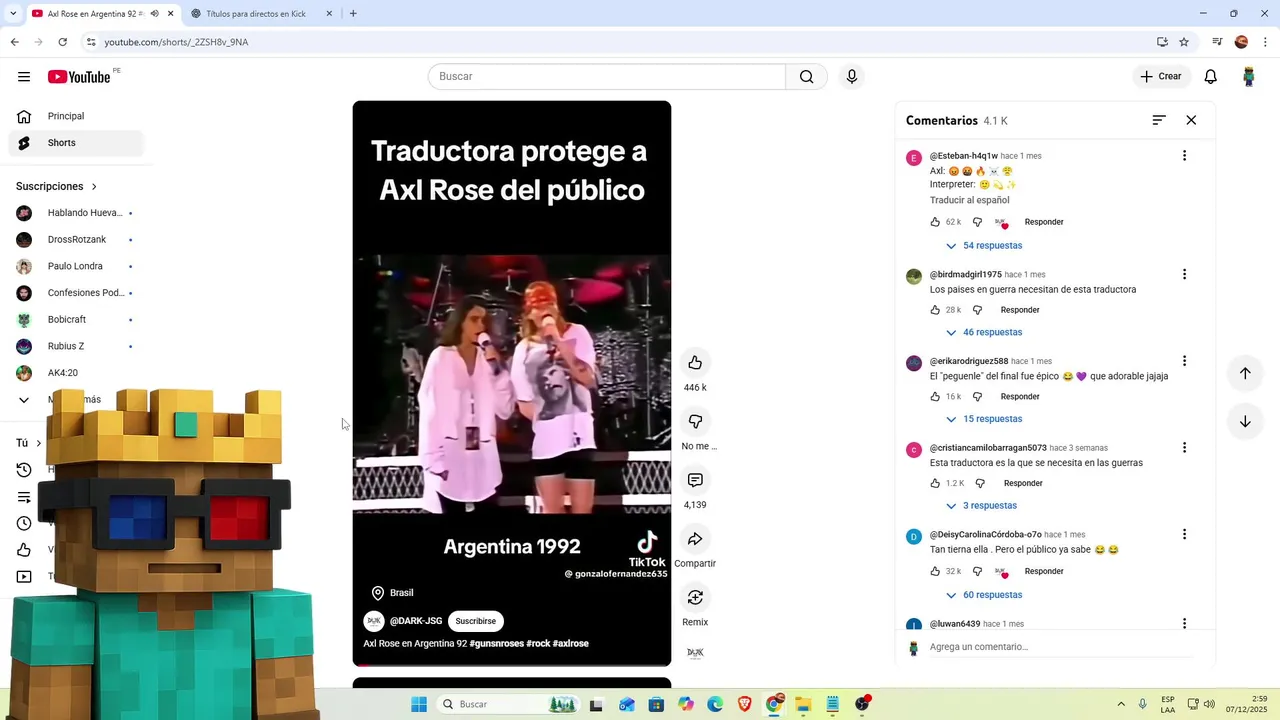Go to the YouTube home logo
Screen dimensions: 1280x720
(79, 77)
